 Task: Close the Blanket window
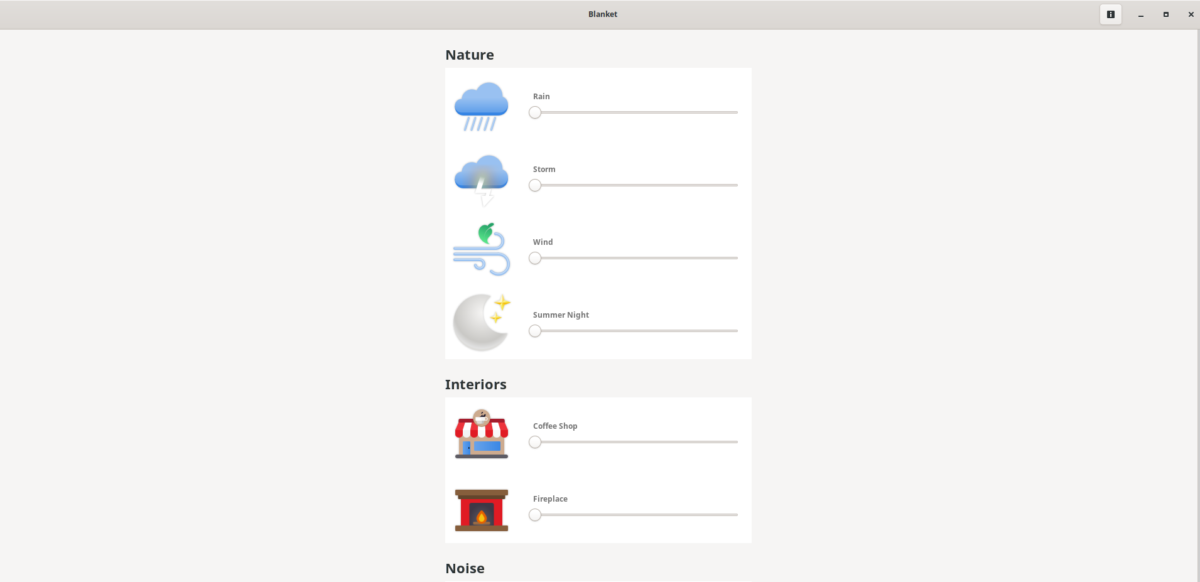tap(1191, 14)
